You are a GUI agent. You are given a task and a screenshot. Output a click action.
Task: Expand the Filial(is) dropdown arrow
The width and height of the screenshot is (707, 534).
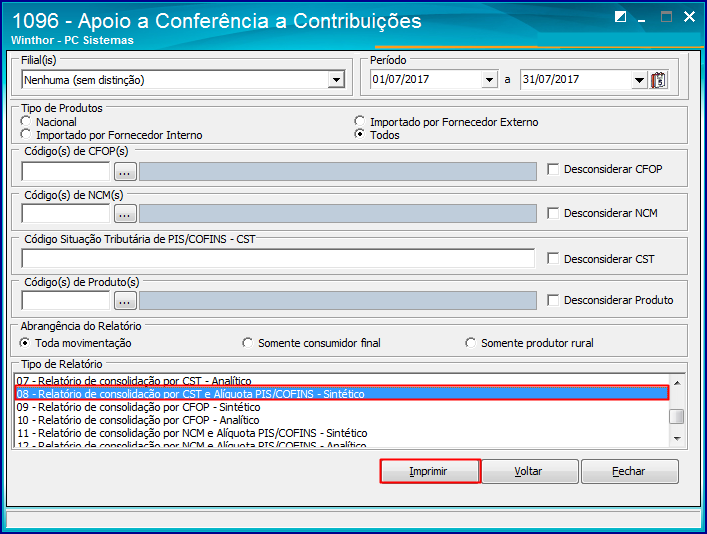pyautogui.click(x=336, y=80)
